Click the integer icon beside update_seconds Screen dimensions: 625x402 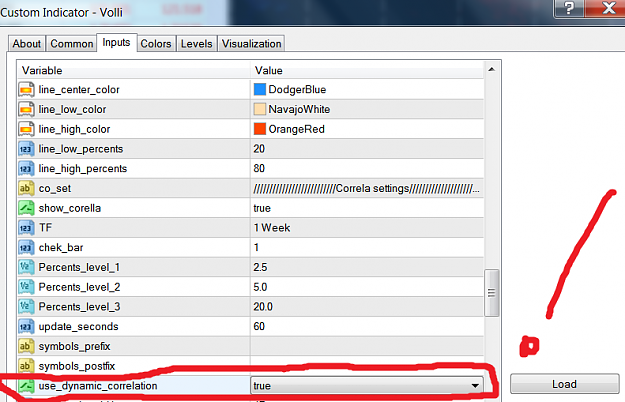[26, 326]
